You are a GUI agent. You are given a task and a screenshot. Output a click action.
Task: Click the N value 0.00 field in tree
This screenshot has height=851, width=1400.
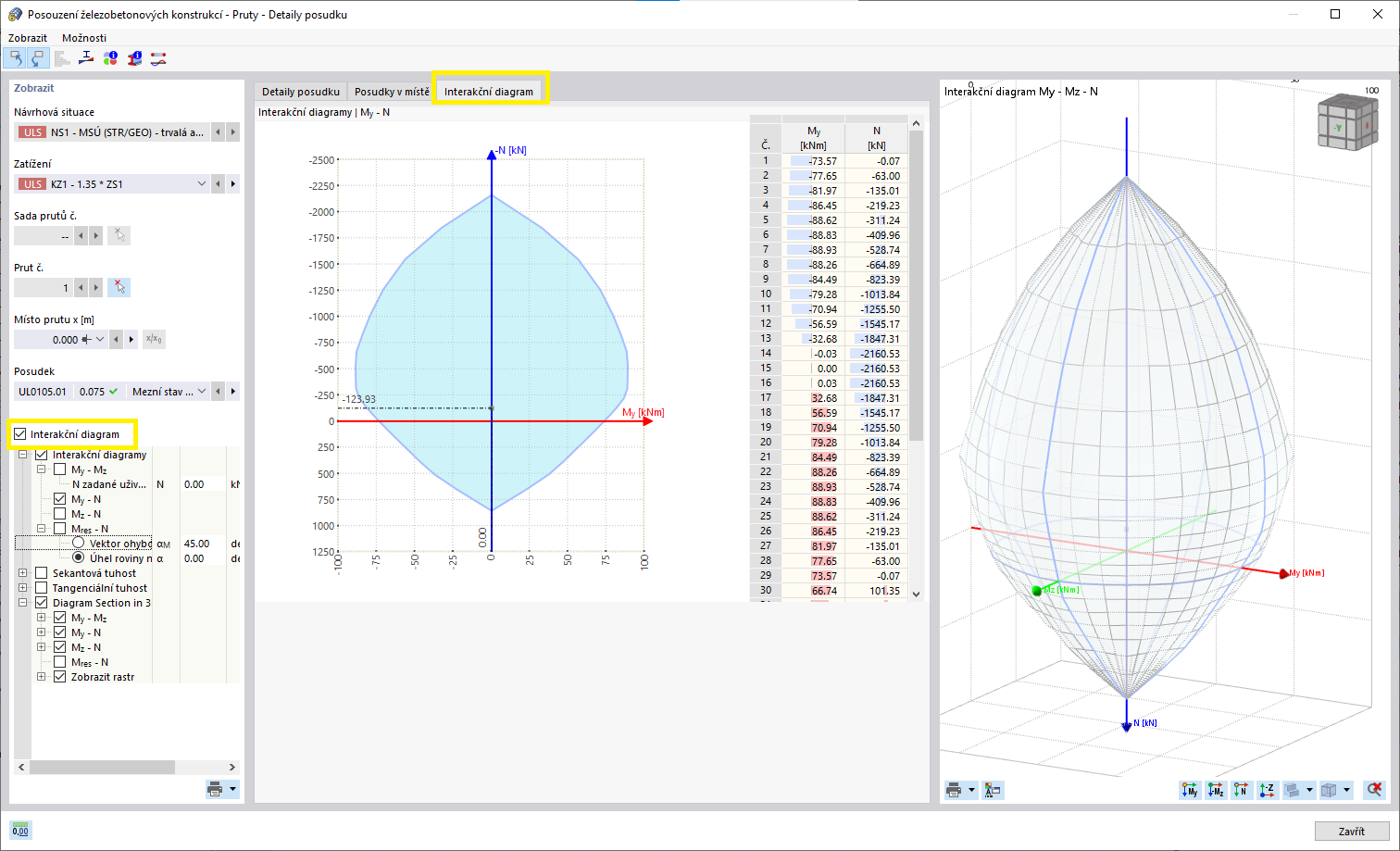(204, 484)
